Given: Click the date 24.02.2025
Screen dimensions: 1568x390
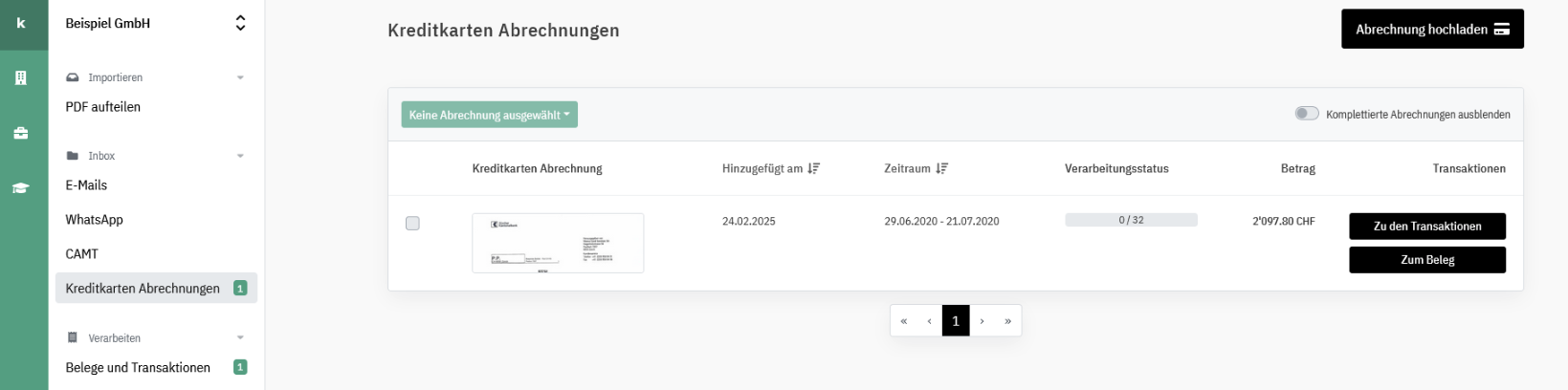Looking at the screenshot, I should pyautogui.click(x=749, y=221).
